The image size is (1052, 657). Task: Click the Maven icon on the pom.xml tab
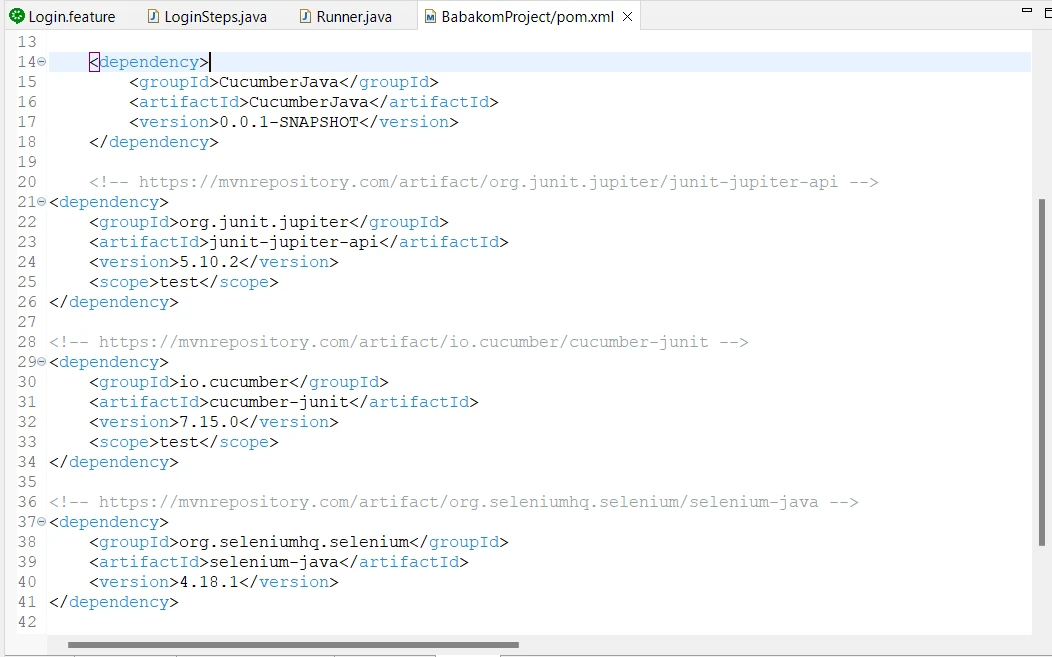[428, 15]
